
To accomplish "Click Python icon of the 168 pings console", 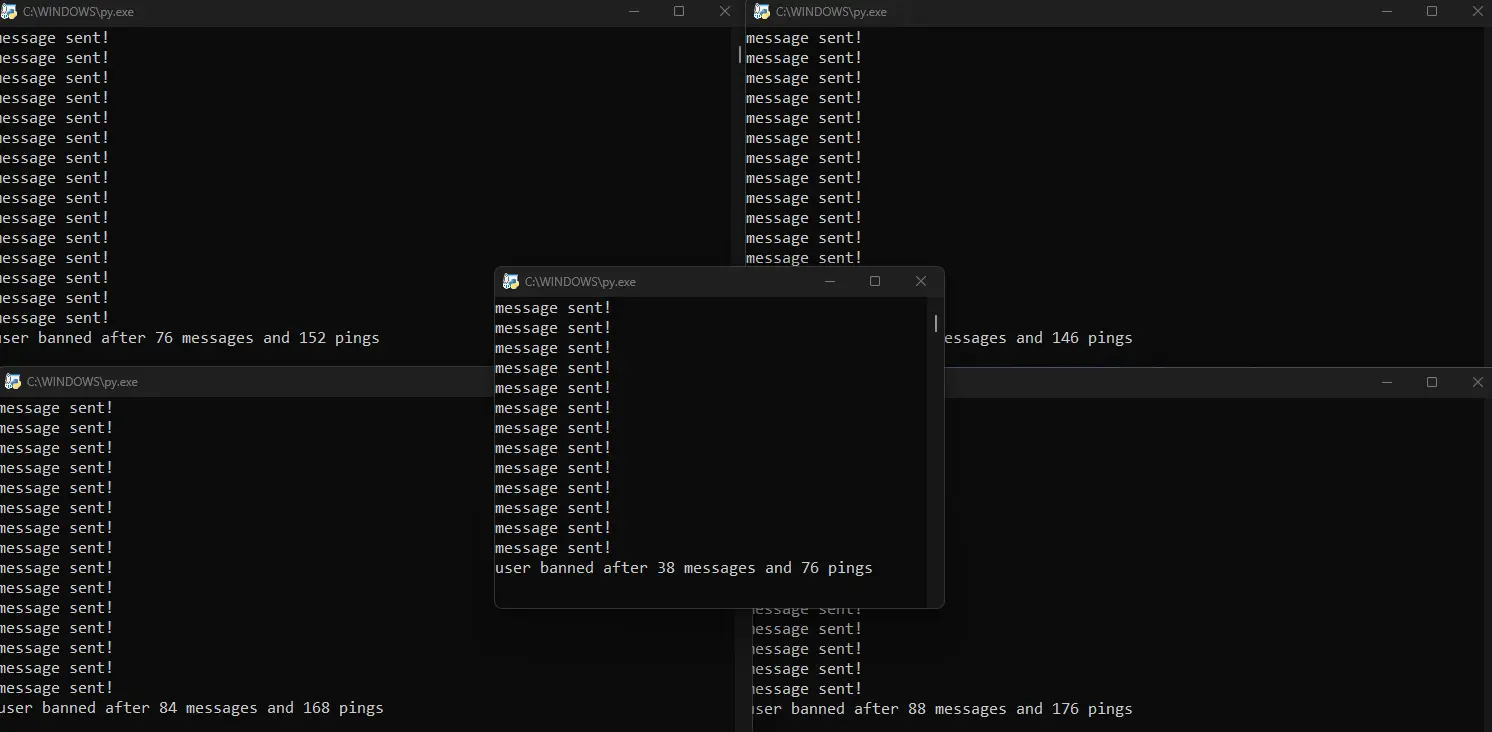I will coord(13,382).
